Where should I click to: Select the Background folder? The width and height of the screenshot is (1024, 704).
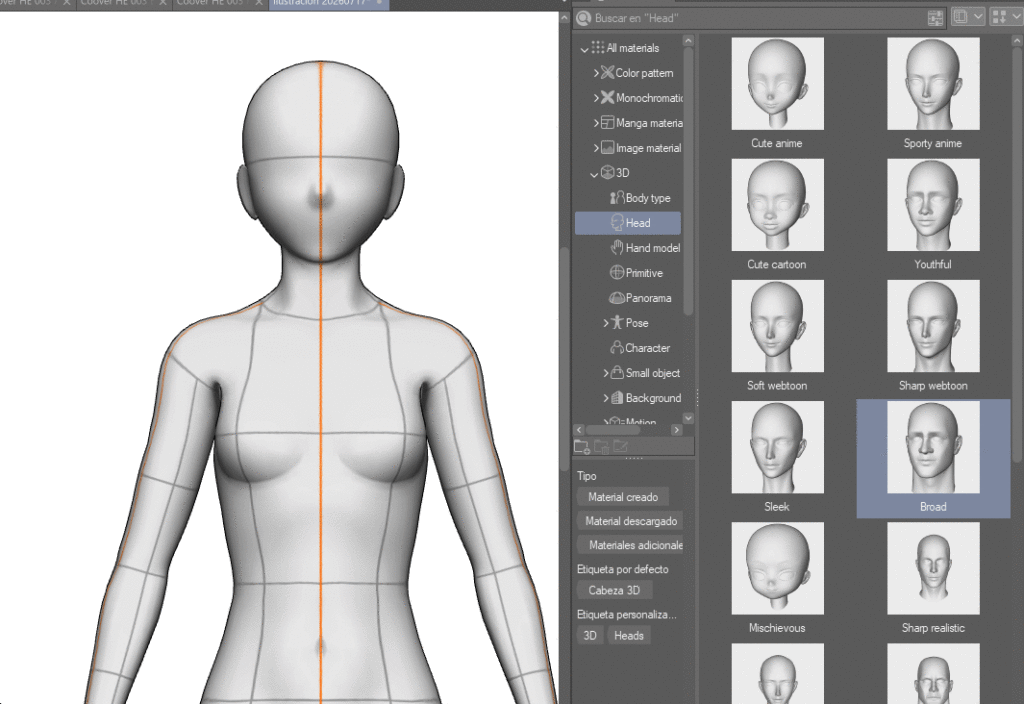pos(646,398)
